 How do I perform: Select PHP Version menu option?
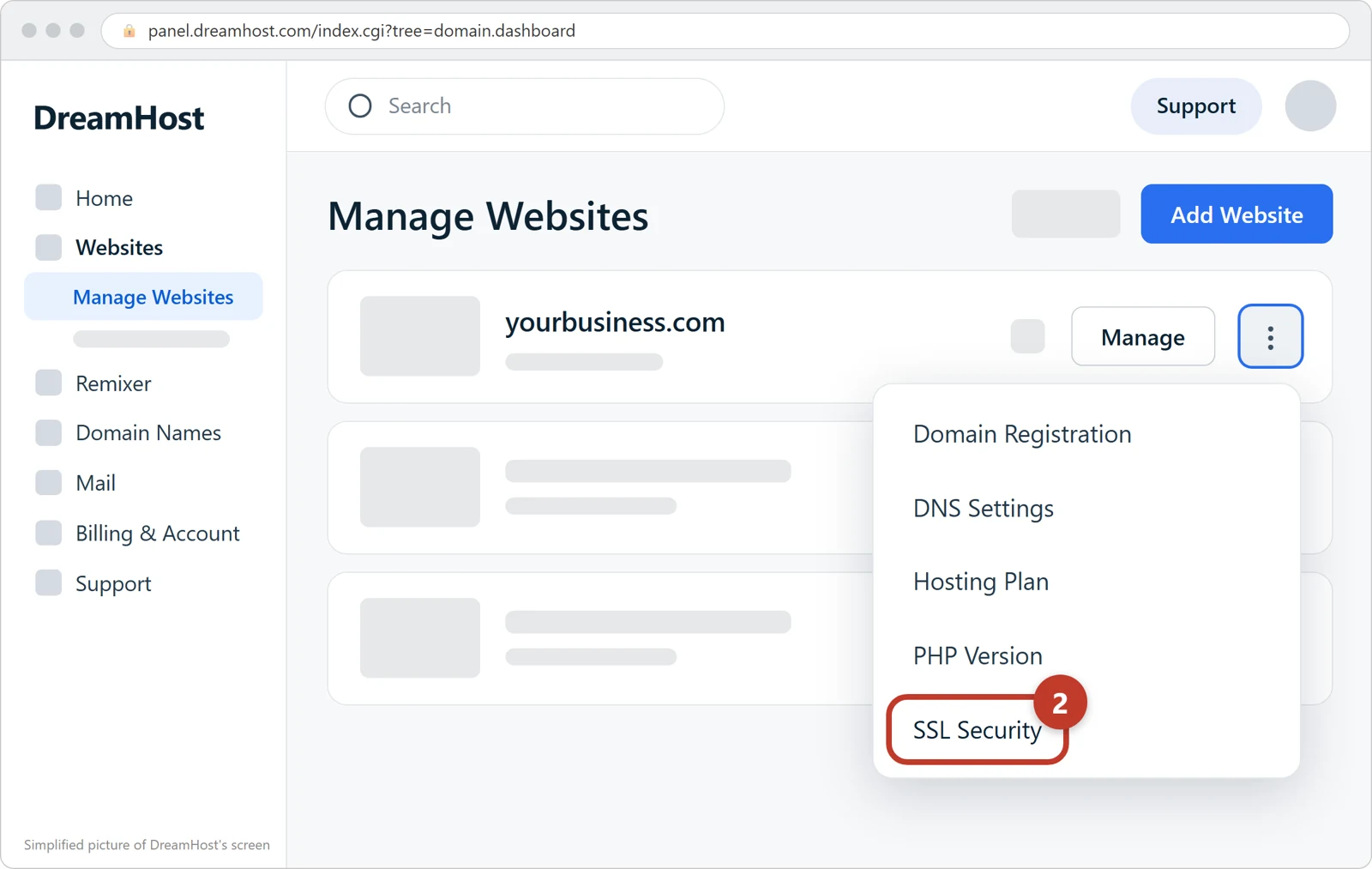pos(978,655)
